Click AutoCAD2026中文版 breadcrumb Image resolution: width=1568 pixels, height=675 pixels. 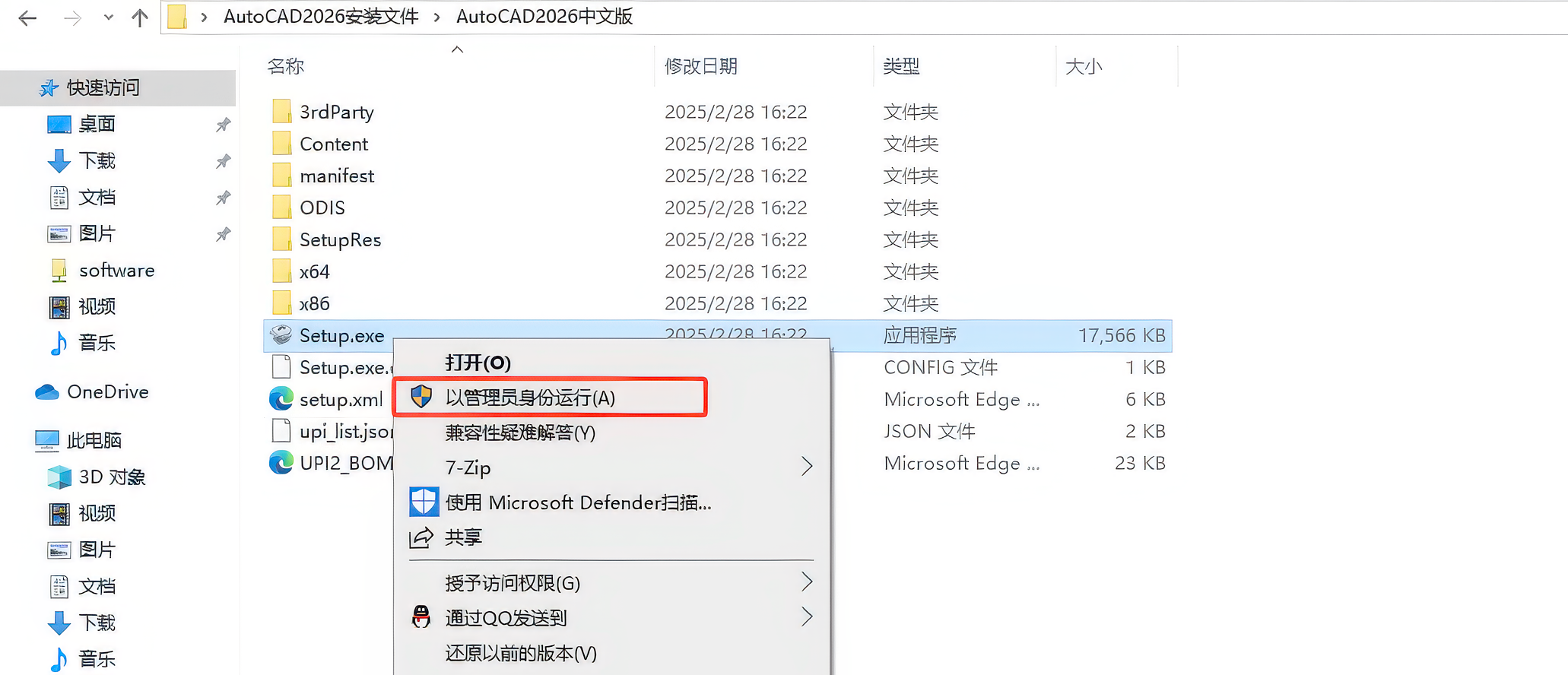point(544,17)
